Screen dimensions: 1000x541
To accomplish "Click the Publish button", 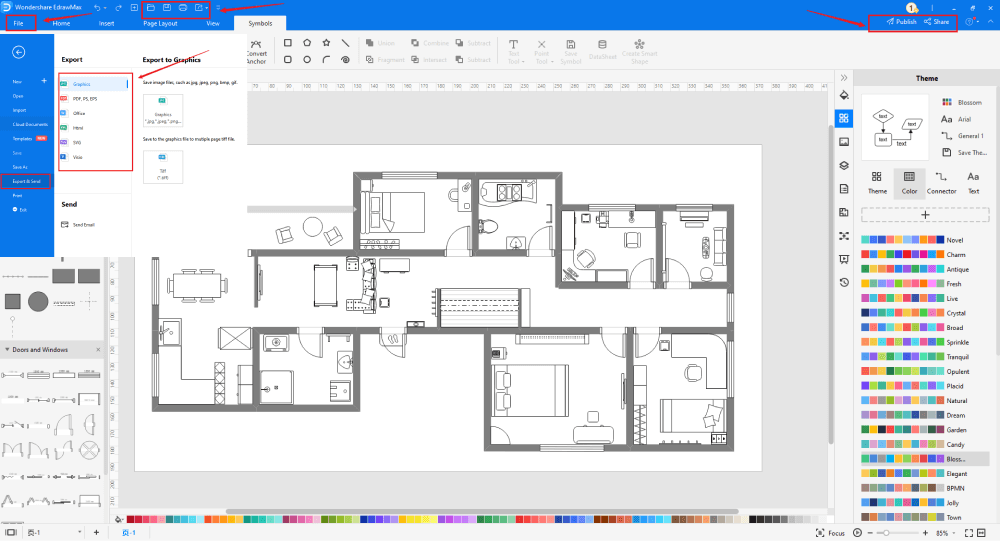I will (x=901, y=22).
